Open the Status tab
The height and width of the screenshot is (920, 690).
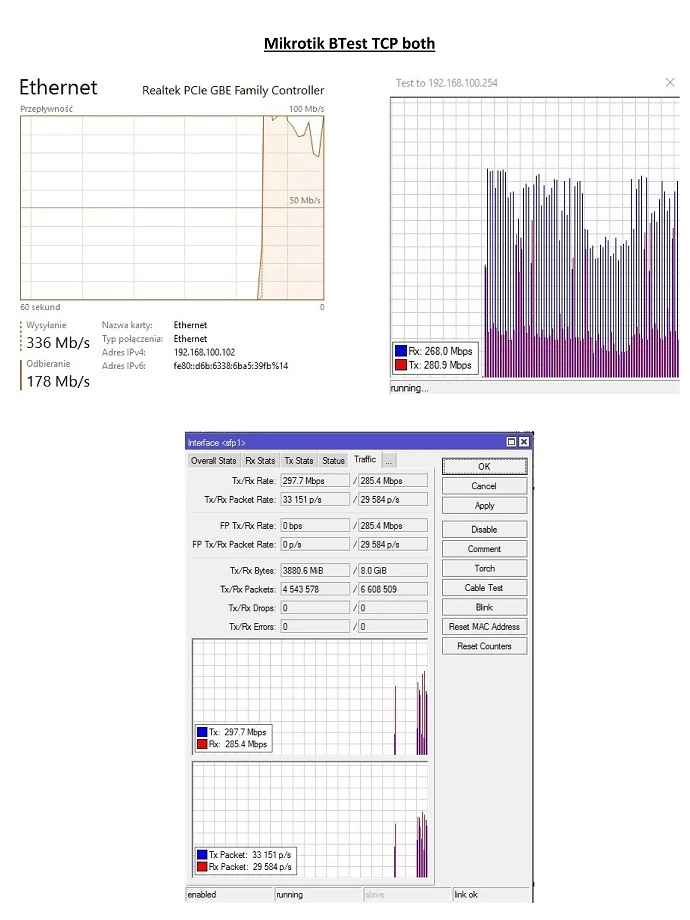point(333,461)
